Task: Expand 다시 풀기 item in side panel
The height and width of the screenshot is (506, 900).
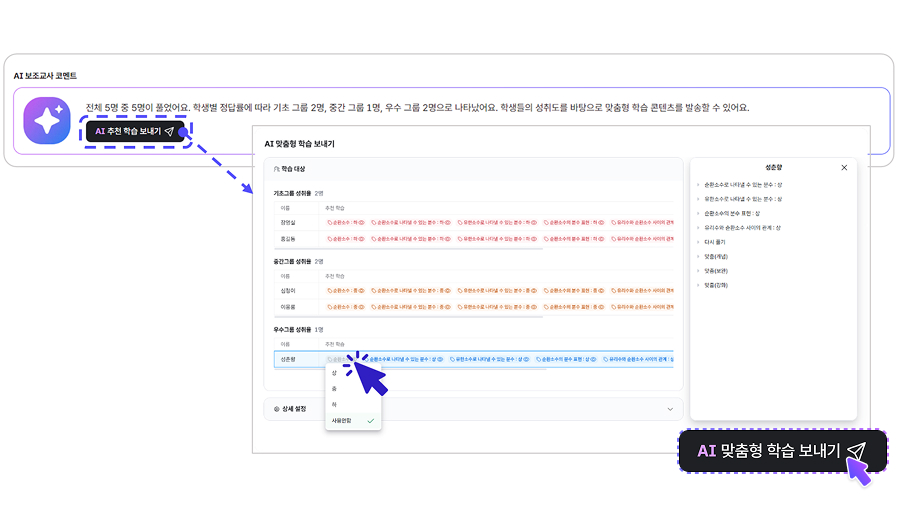Action: [714, 242]
